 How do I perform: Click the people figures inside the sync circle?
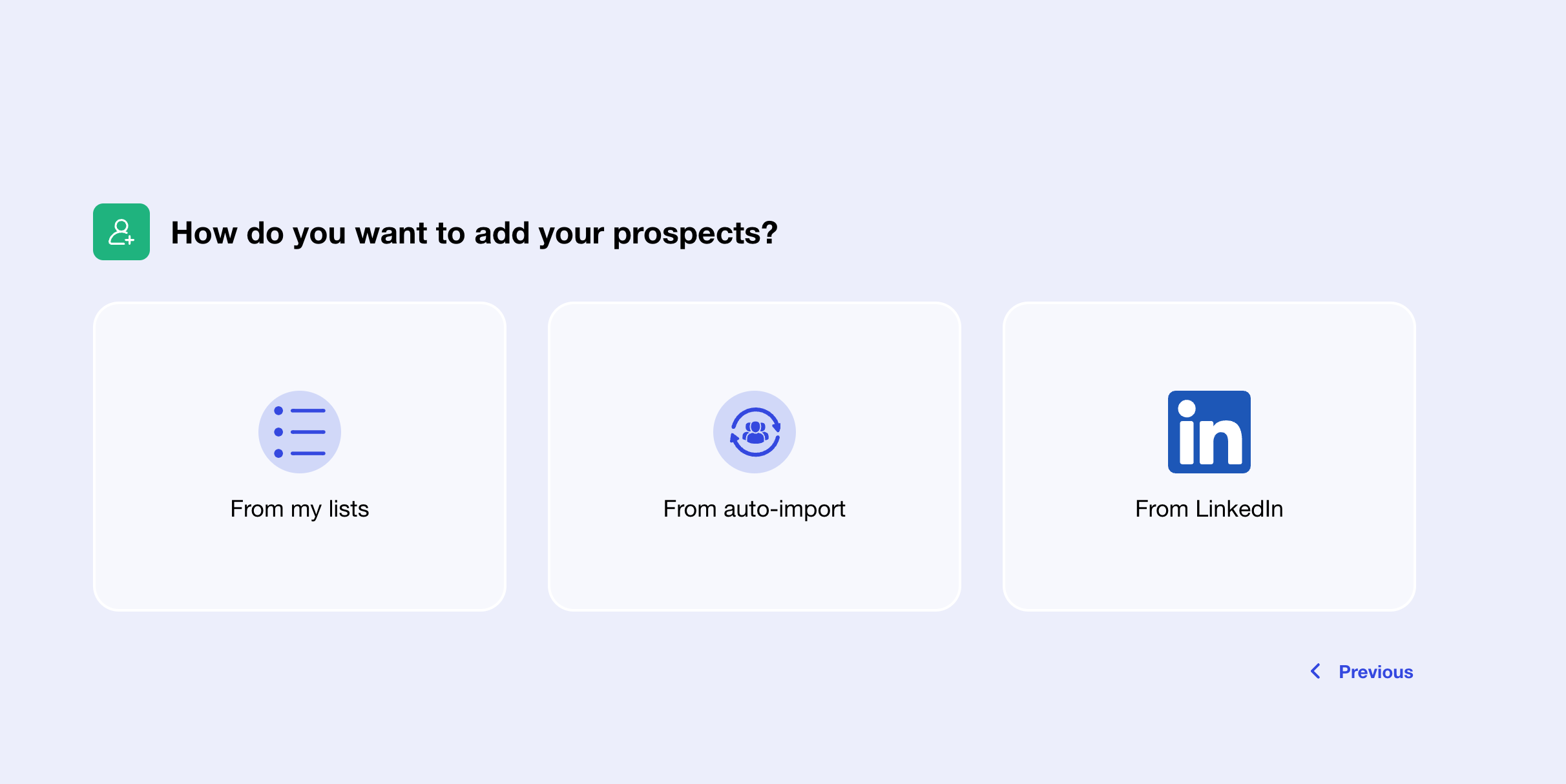755,432
